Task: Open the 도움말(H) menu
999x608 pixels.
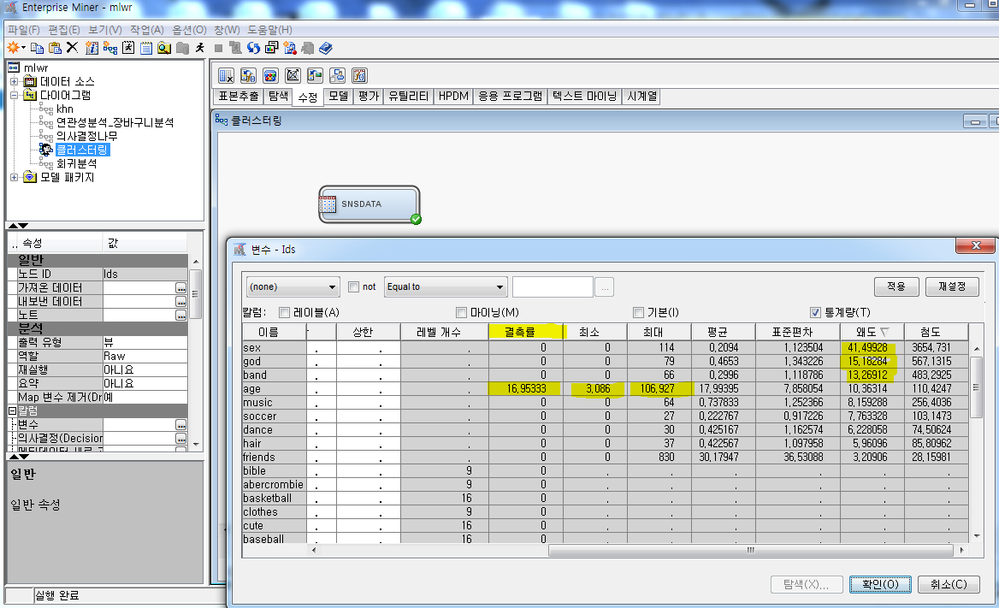Action: (x=270, y=30)
